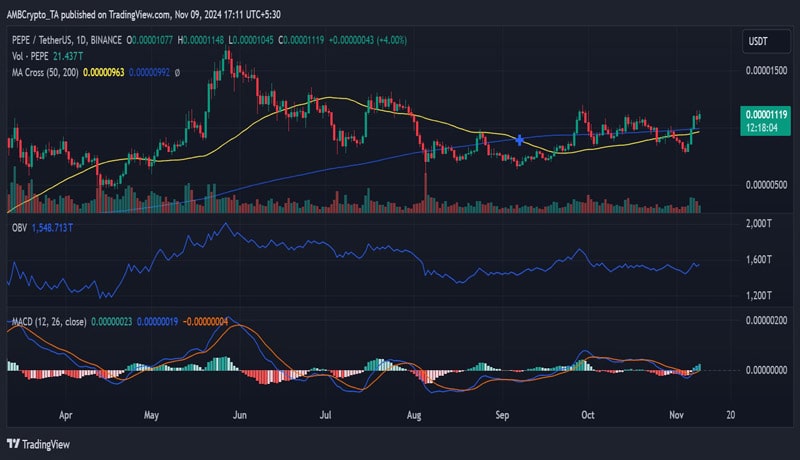
Task: Click the Jul label on time axis
Action: (x=325, y=415)
